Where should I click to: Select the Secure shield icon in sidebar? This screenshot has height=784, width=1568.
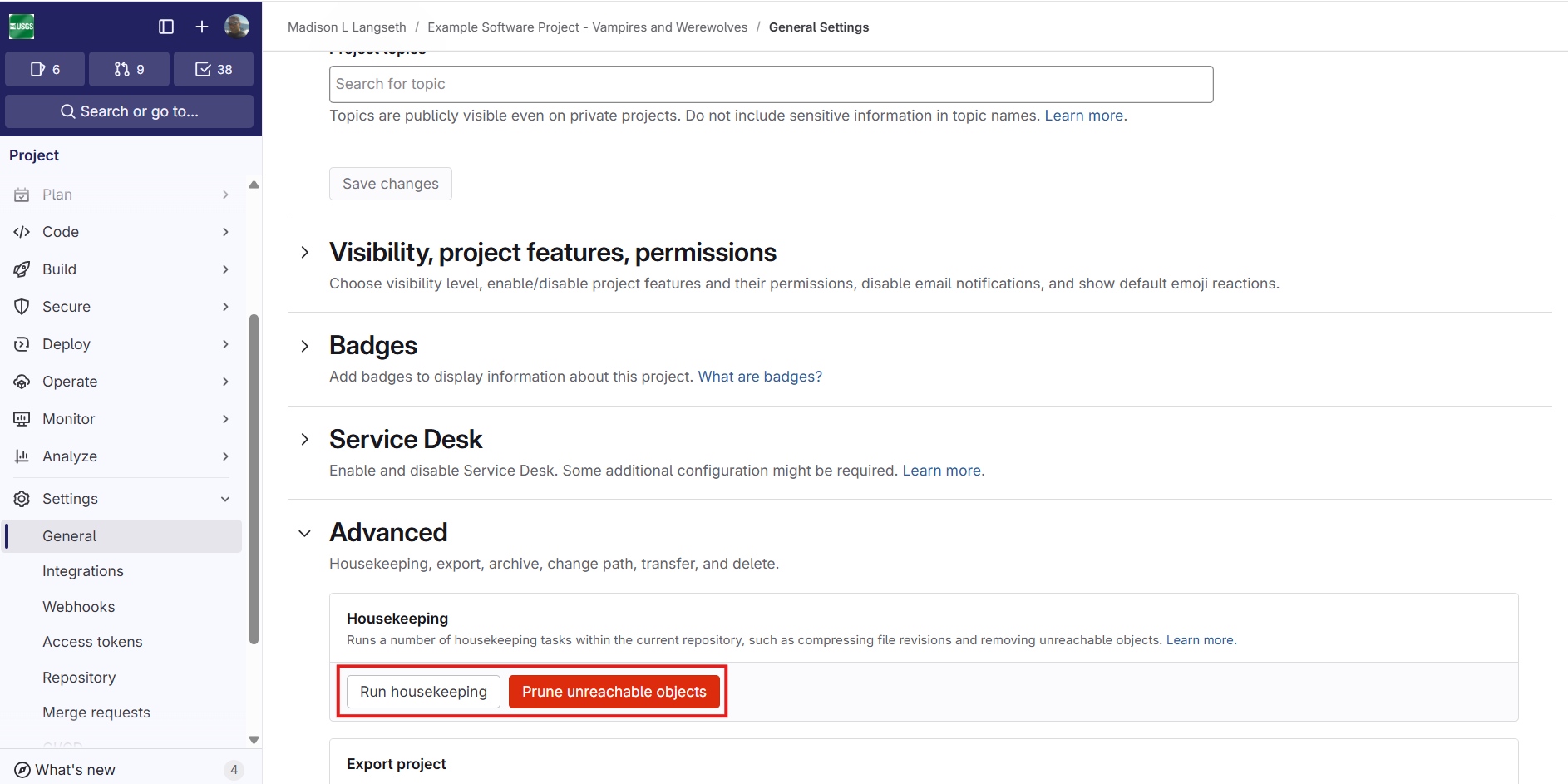click(22, 306)
